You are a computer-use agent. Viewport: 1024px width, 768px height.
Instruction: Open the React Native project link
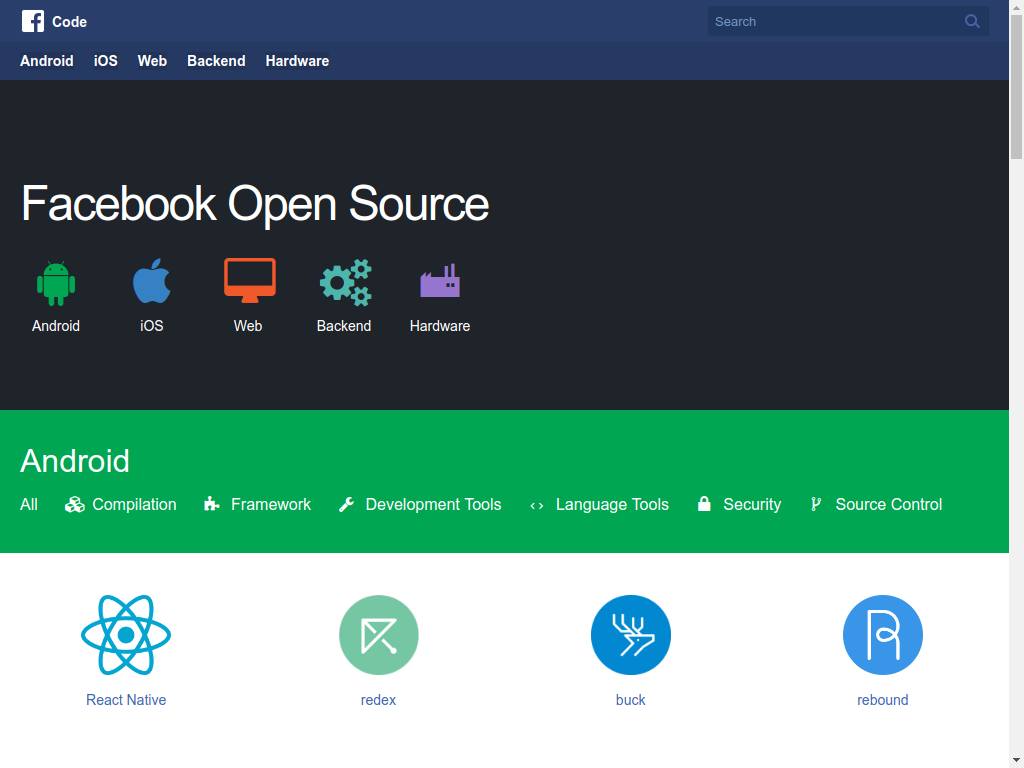pyautogui.click(x=126, y=699)
